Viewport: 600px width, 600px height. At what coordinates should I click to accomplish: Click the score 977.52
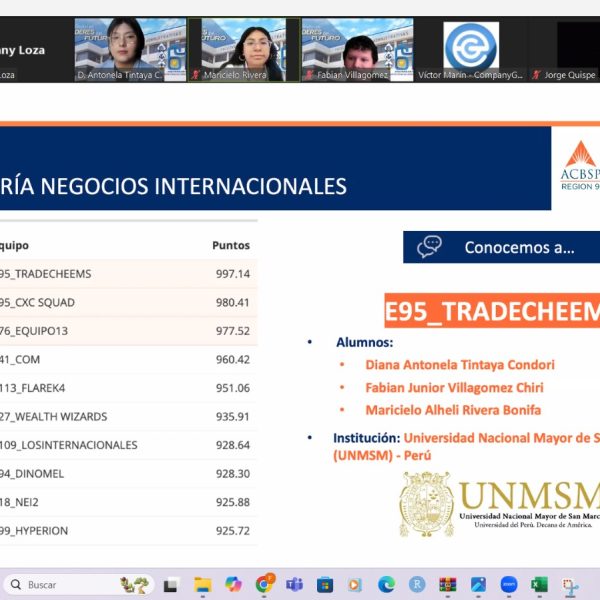(233, 331)
